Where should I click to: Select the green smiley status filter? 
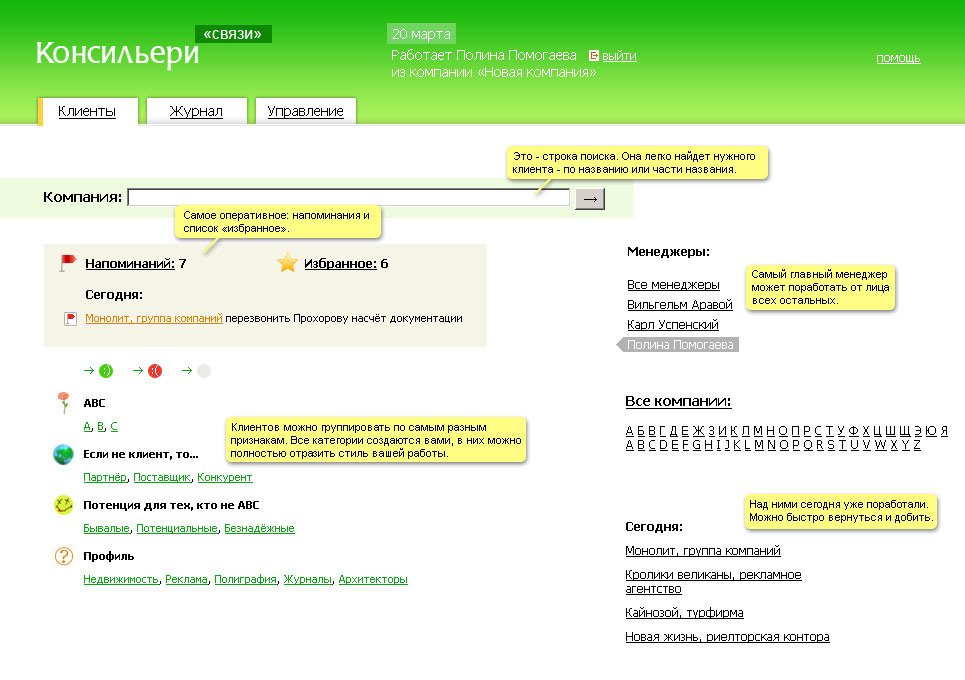[106, 370]
